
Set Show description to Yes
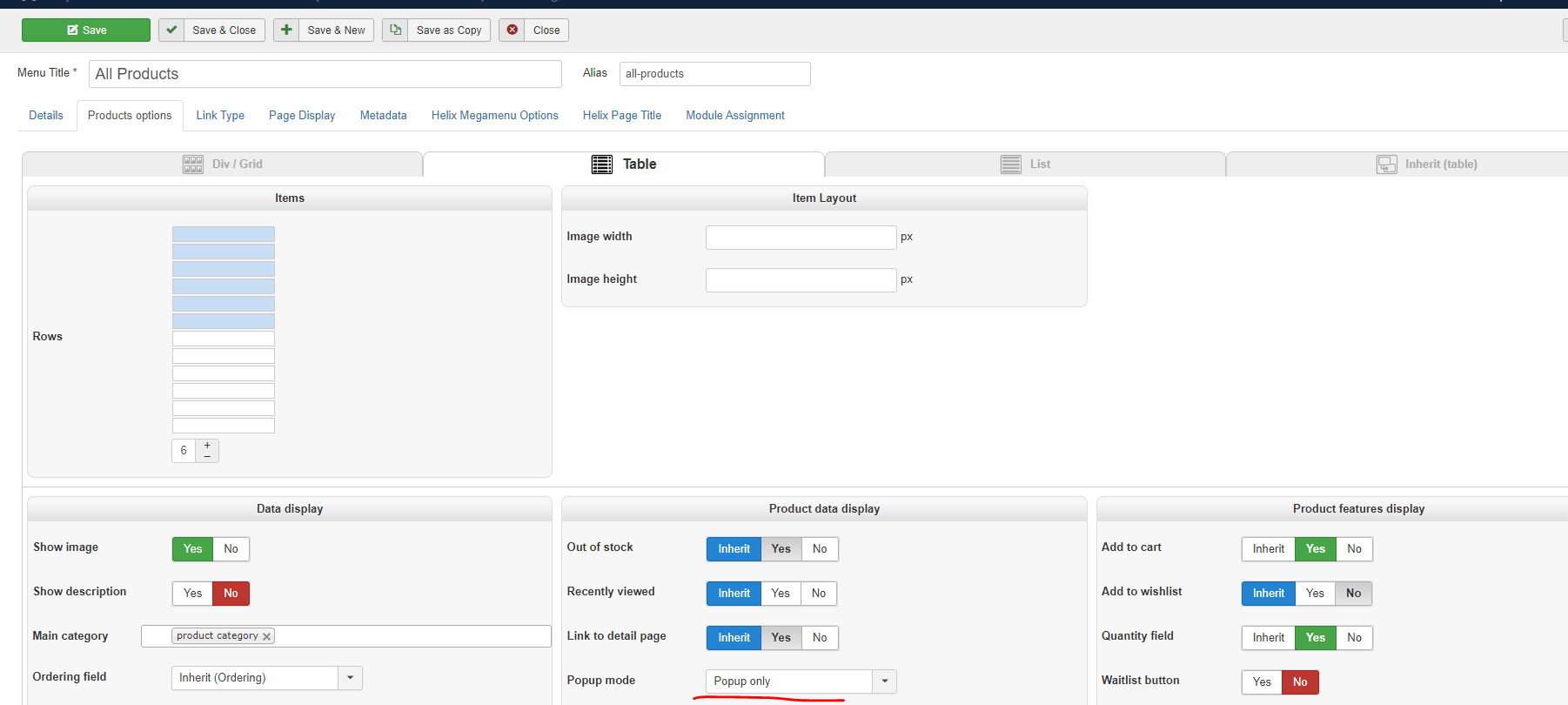[x=193, y=594]
